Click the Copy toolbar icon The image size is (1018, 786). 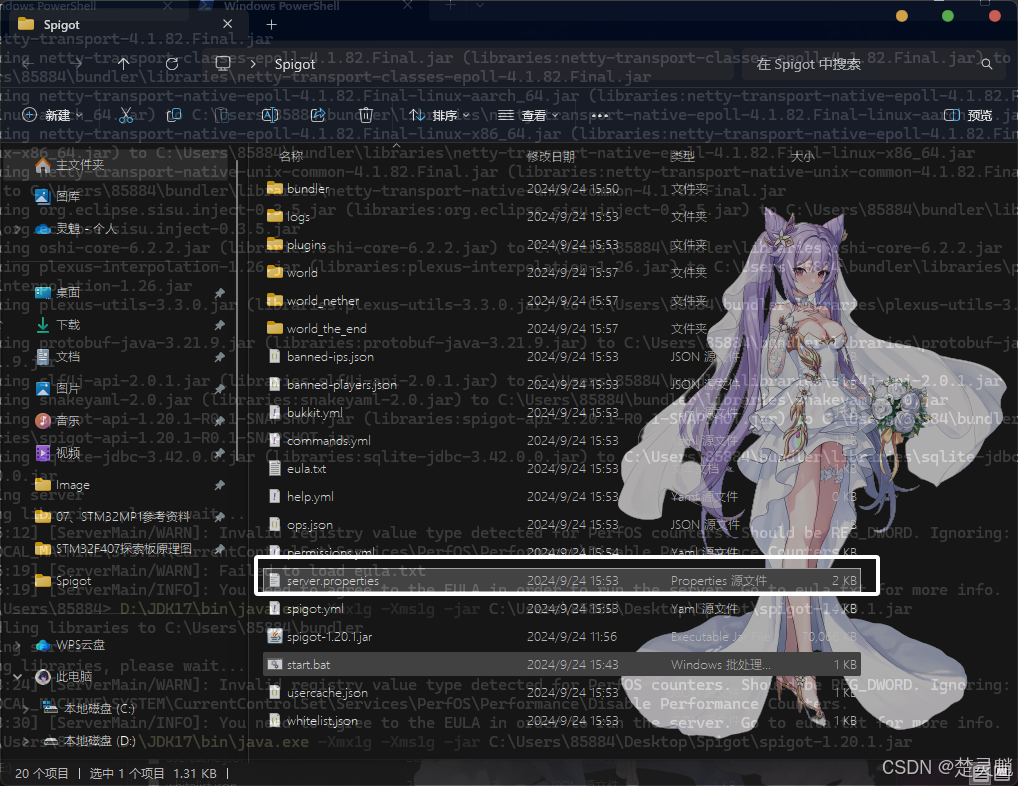tap(173, 116)
